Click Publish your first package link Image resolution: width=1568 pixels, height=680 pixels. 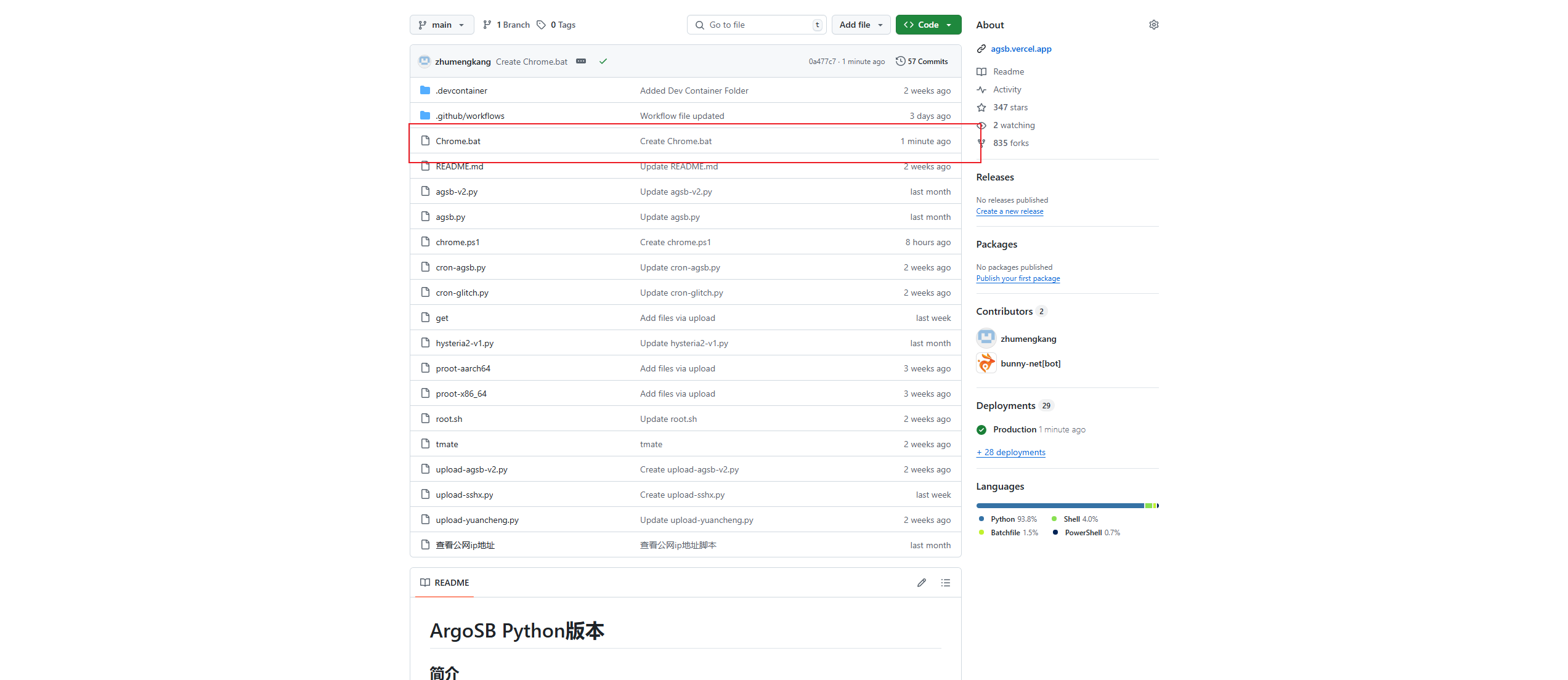[x=1018, y=278]
